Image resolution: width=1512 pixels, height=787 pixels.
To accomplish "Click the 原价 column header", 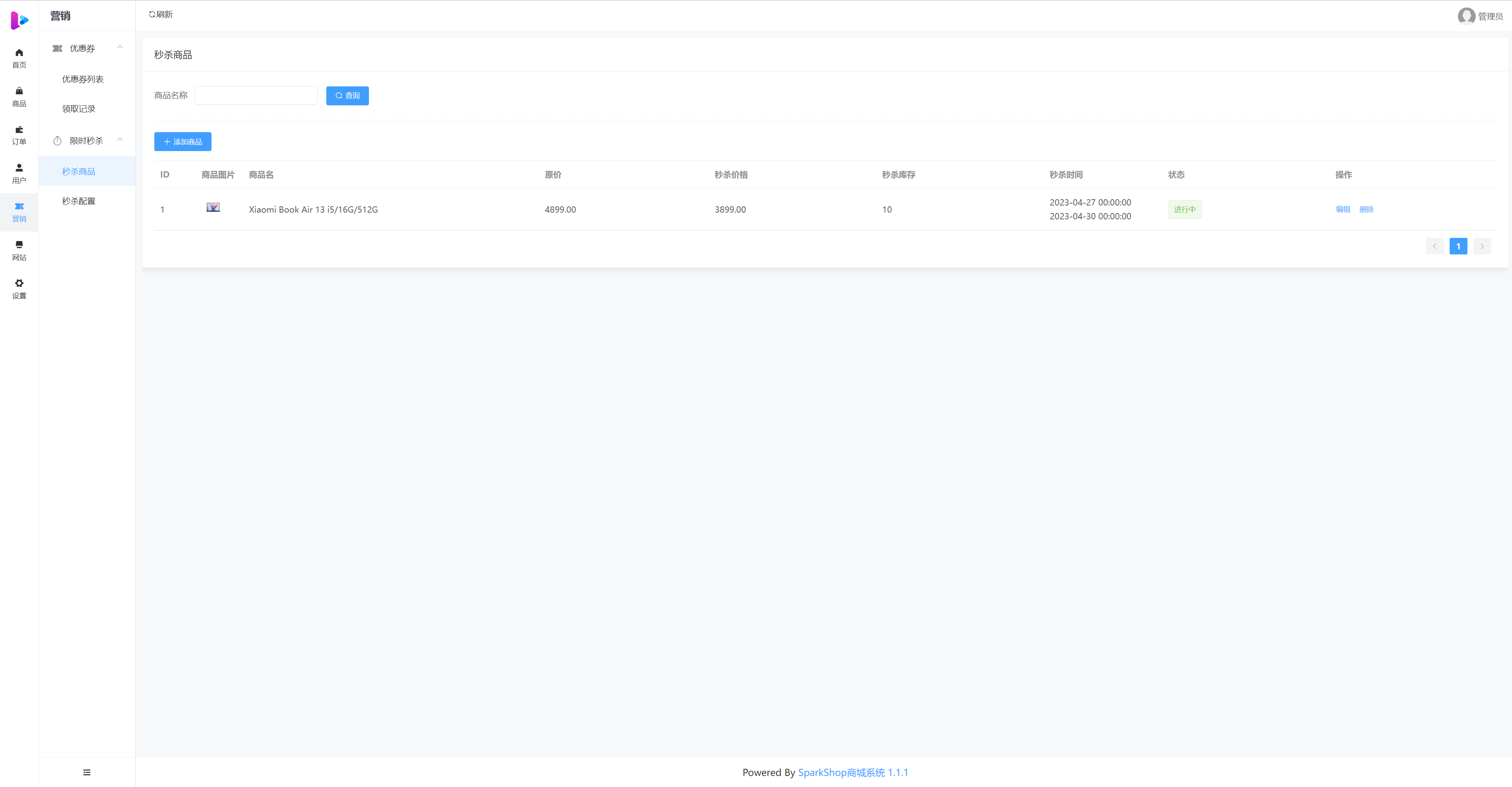I will 553,175.
